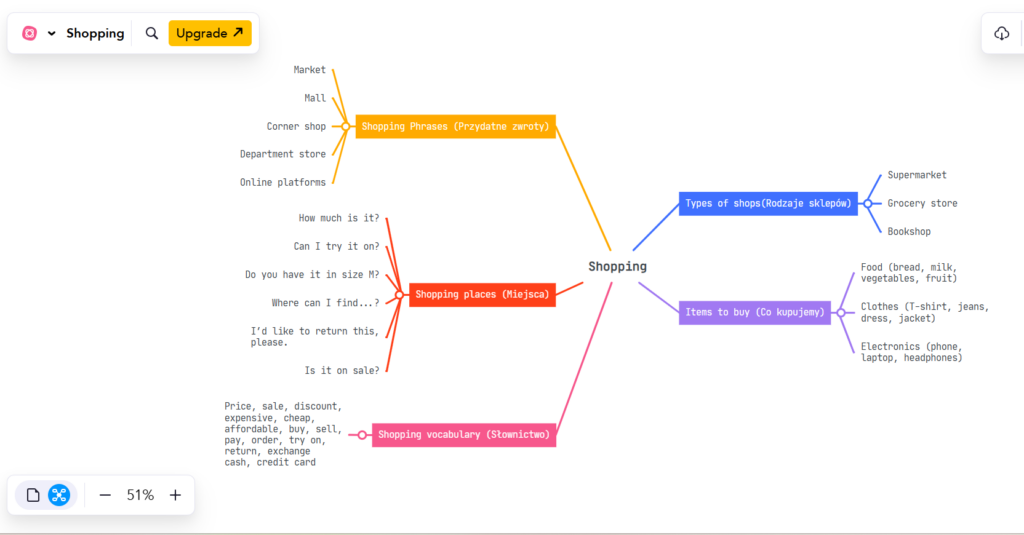Collapse the Shopping vocabulary branch circle

362,435
